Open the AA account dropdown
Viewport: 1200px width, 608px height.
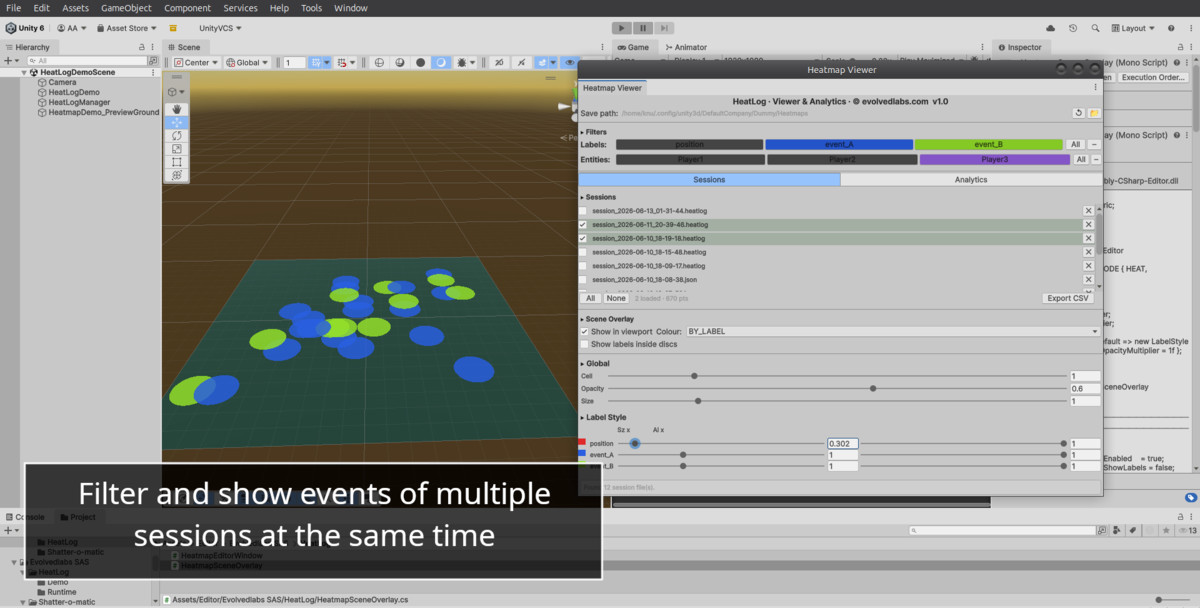72,28
